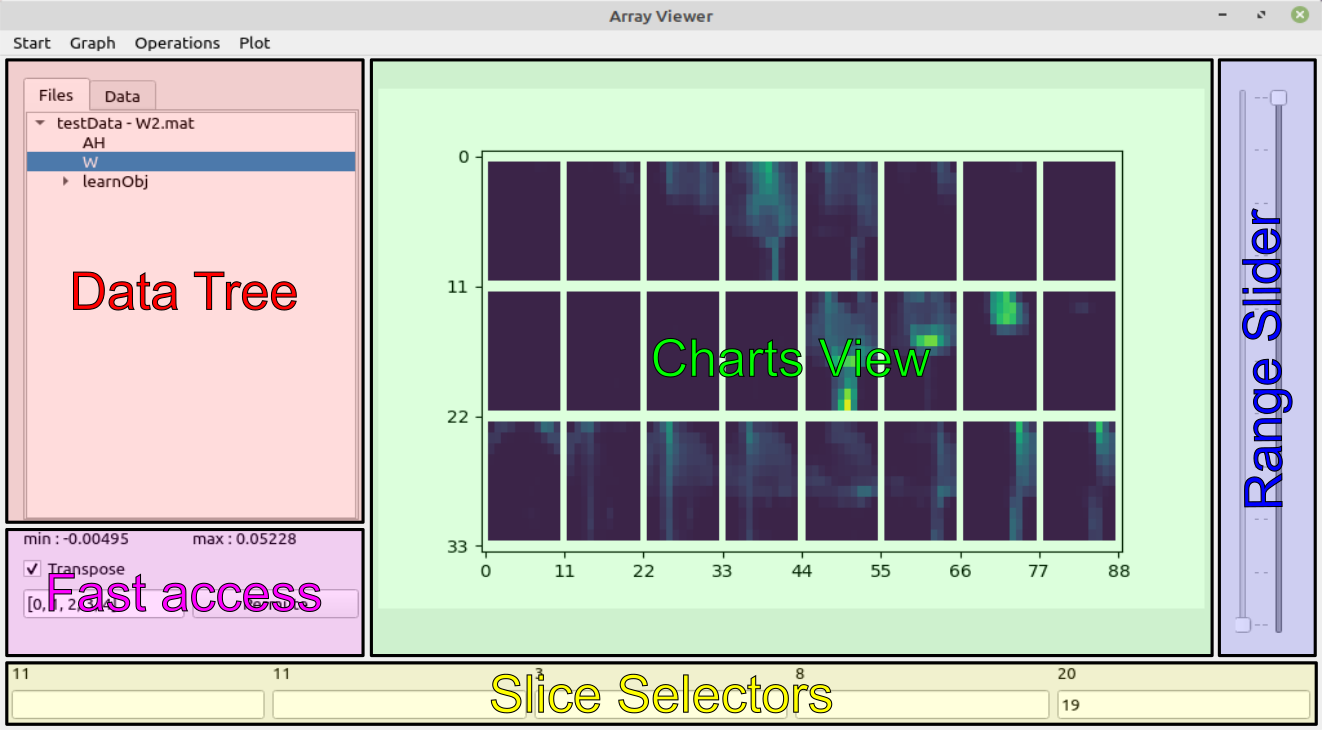Click the slice selector field containing 19
The height and width of the screenshot is (730, 1322).
(x=1184, y=705)
